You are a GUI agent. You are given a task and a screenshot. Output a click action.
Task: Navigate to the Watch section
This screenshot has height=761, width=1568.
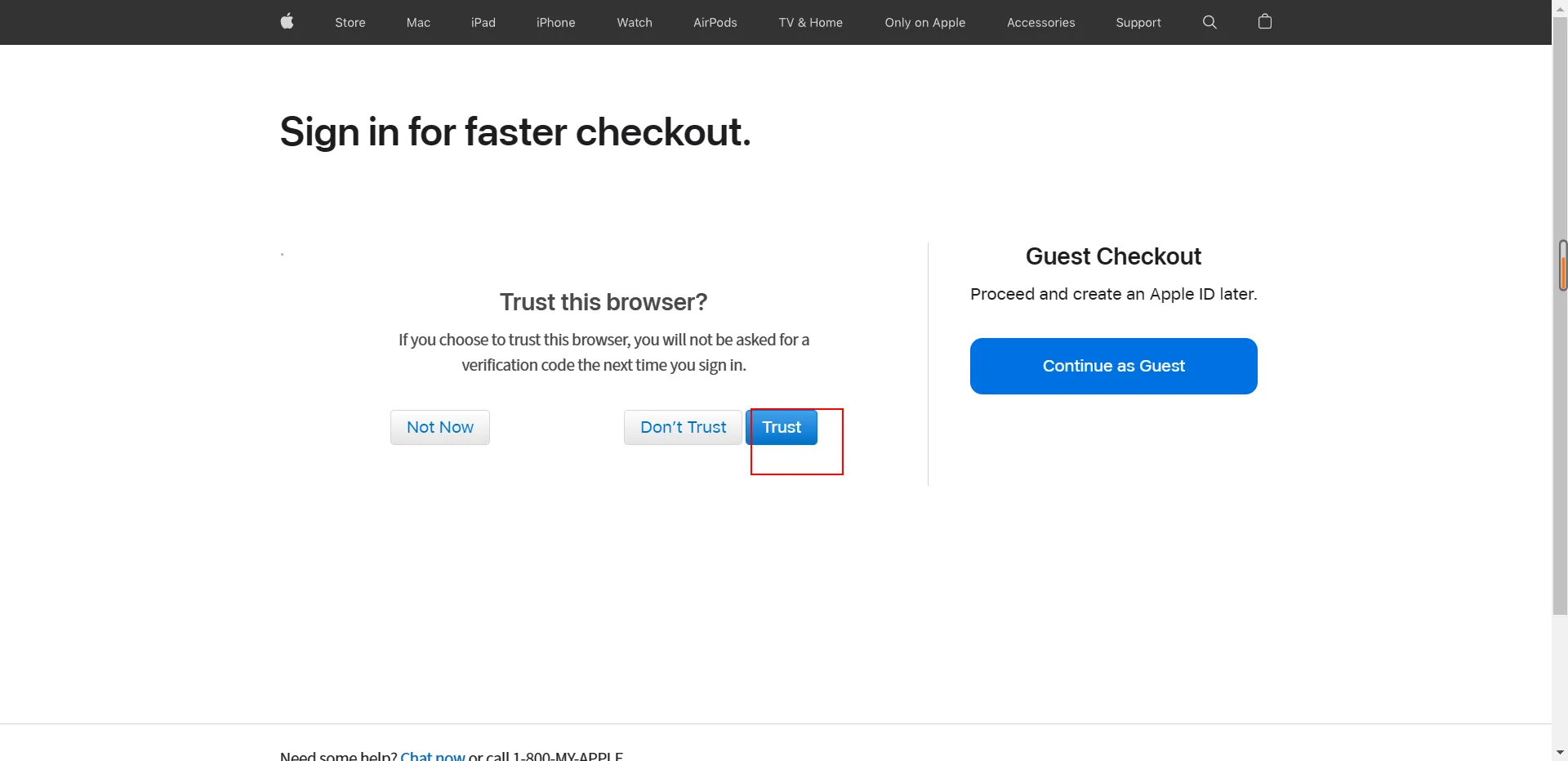tap(634, 23)
